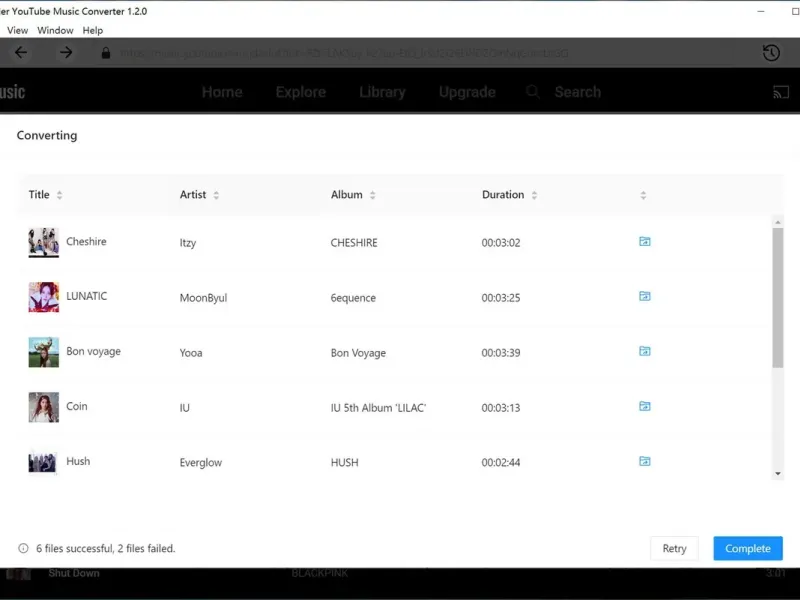Screen dimensions: 800x600
Task: Click the album text 'Bon Voyage'
Action: click(358, 353)
